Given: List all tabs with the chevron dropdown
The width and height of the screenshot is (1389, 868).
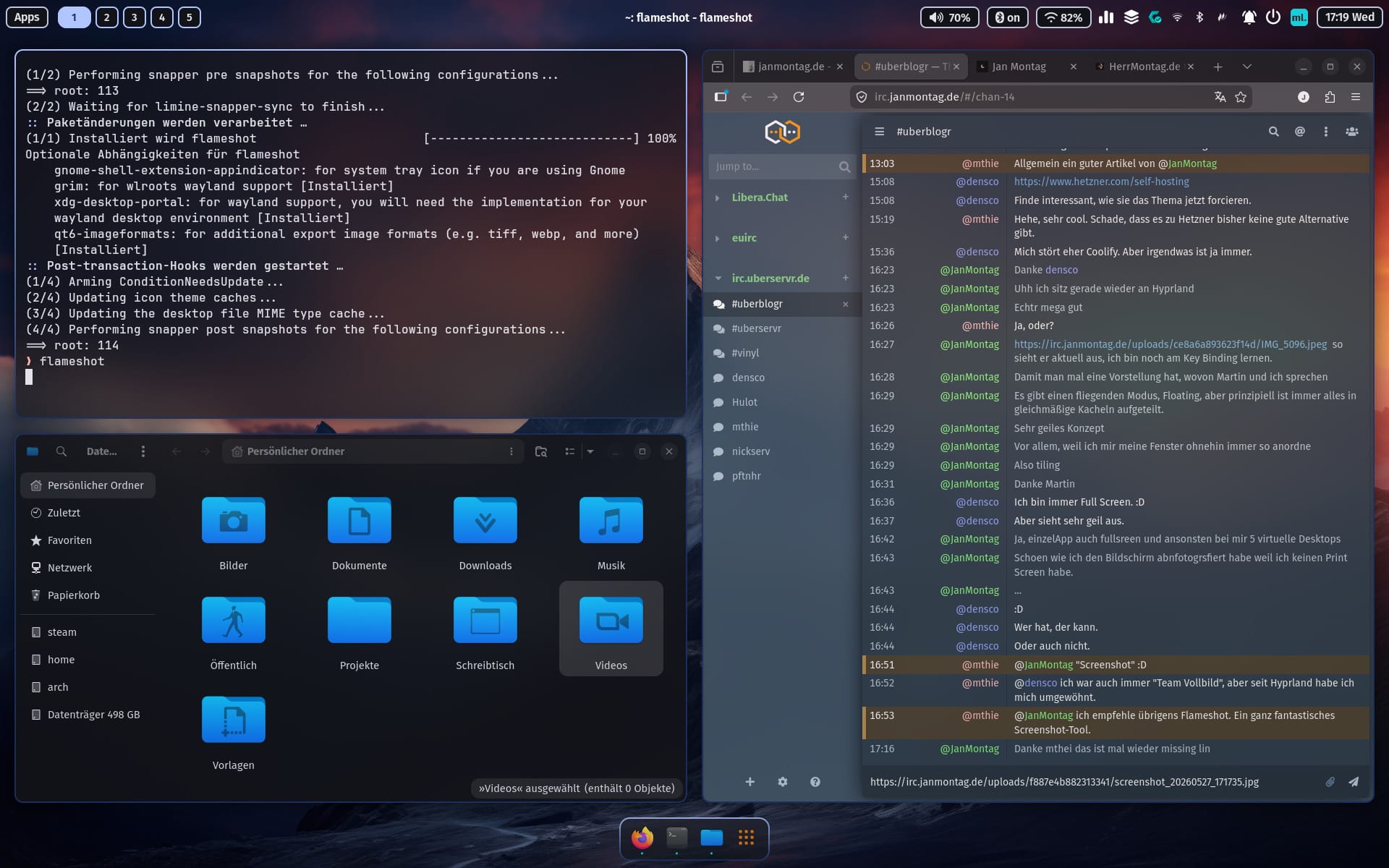Looking at the screenshot, I should click(1247, 67).
